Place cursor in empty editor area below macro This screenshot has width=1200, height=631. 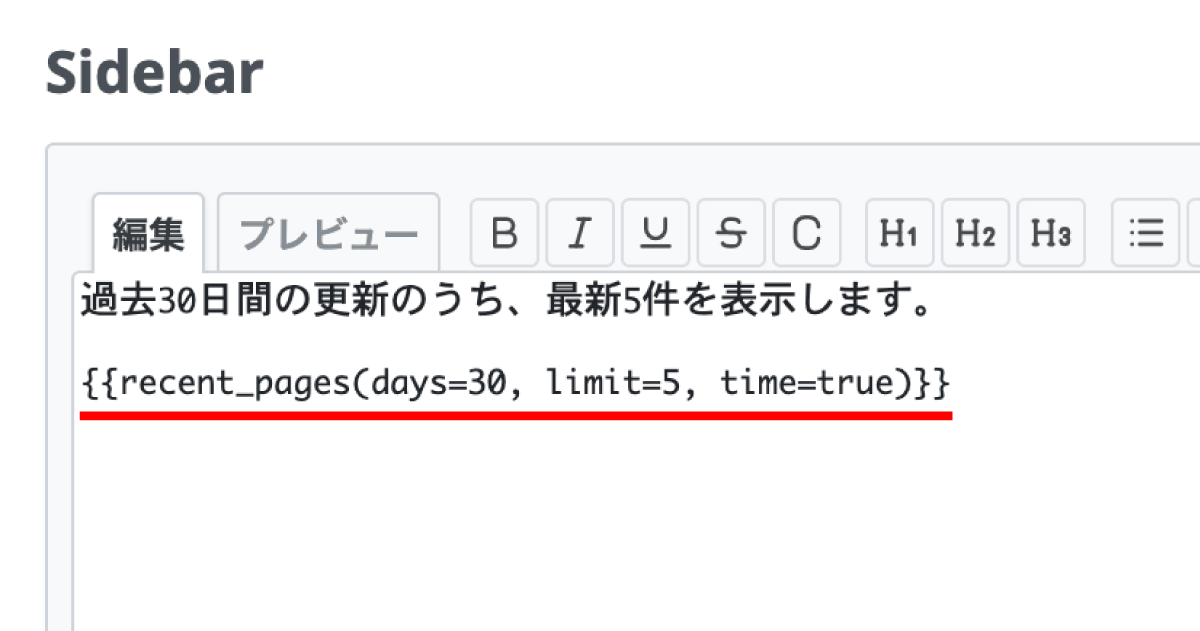coord(600,520)
